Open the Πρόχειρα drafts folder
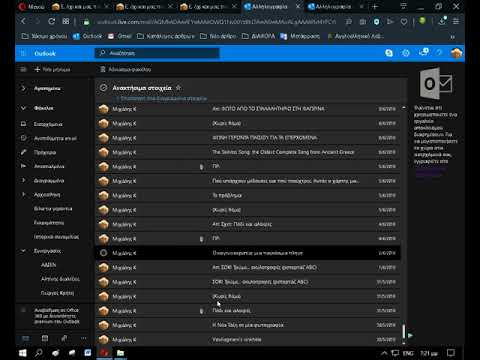The height and width of the screenshot is (360, 480). 45,152
